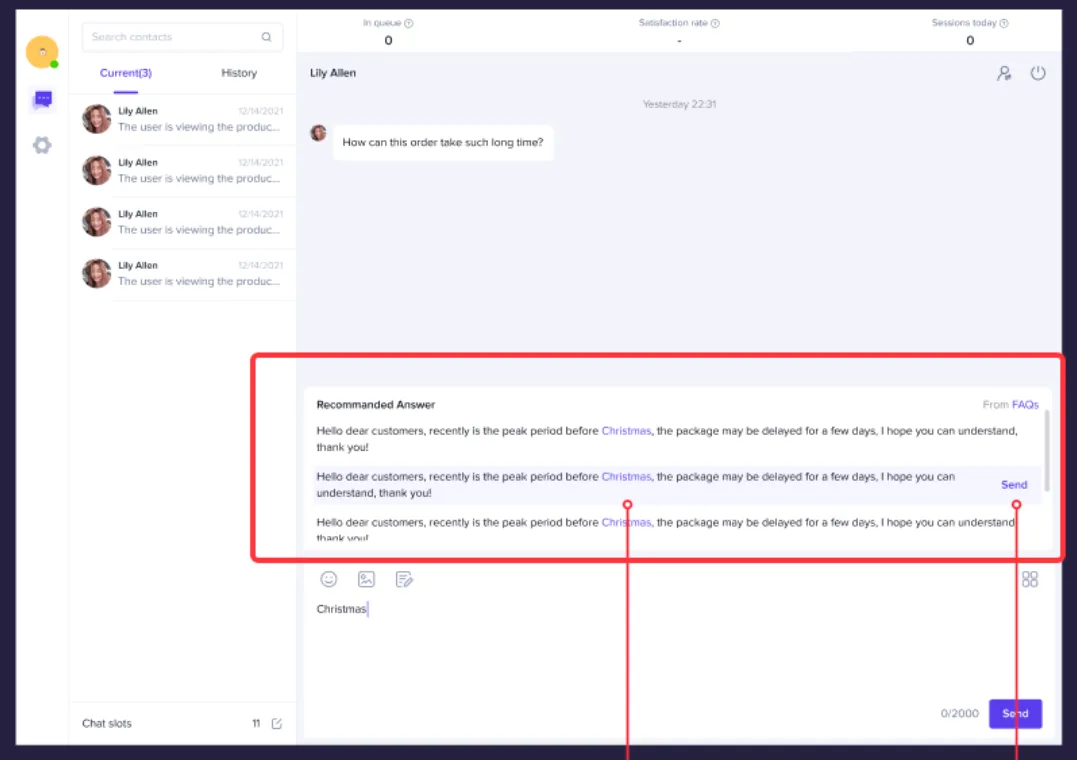Open the emoji picker

pos(329,579)
